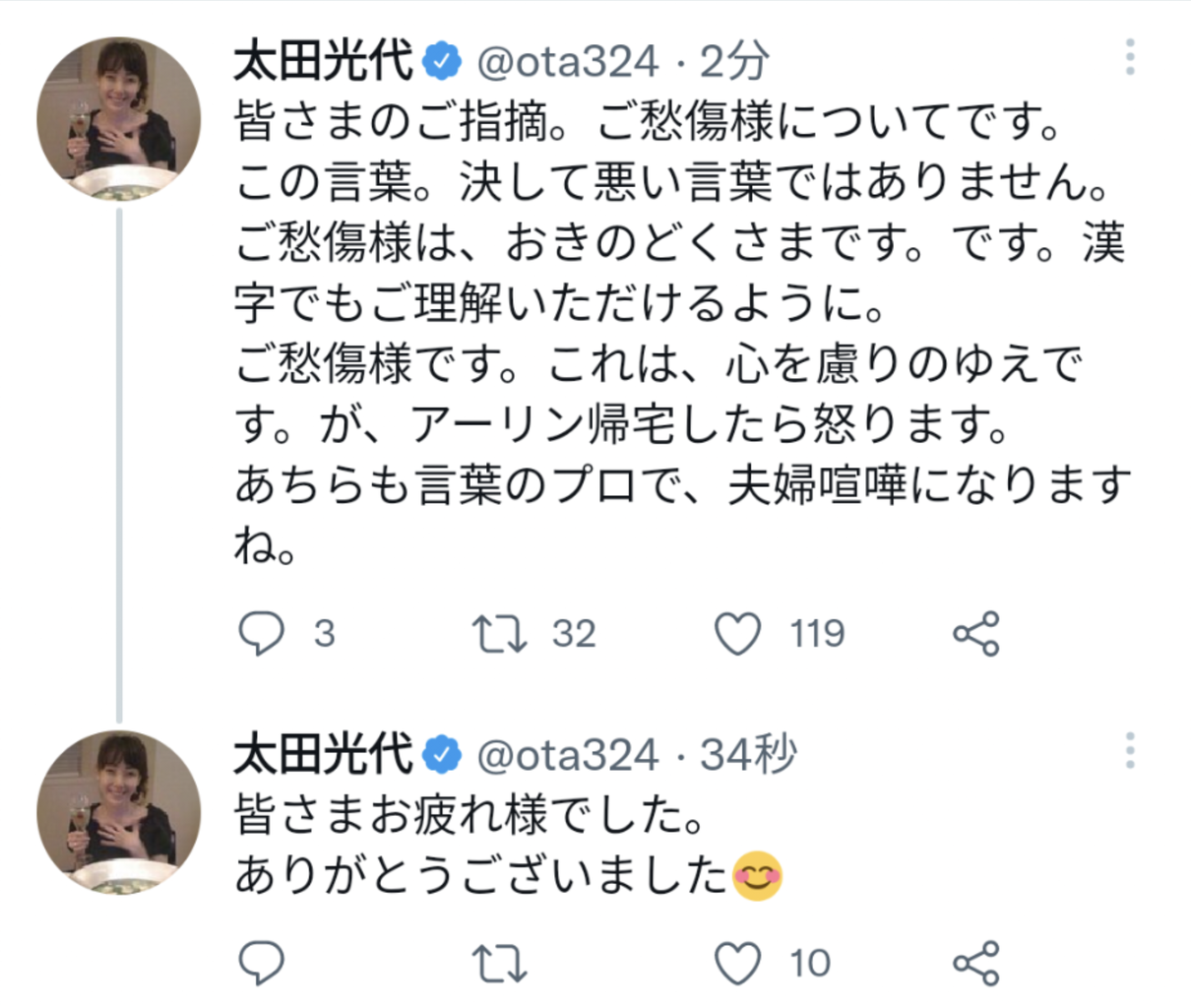Retweet the second tweet by 太田光代

point(500,964)
